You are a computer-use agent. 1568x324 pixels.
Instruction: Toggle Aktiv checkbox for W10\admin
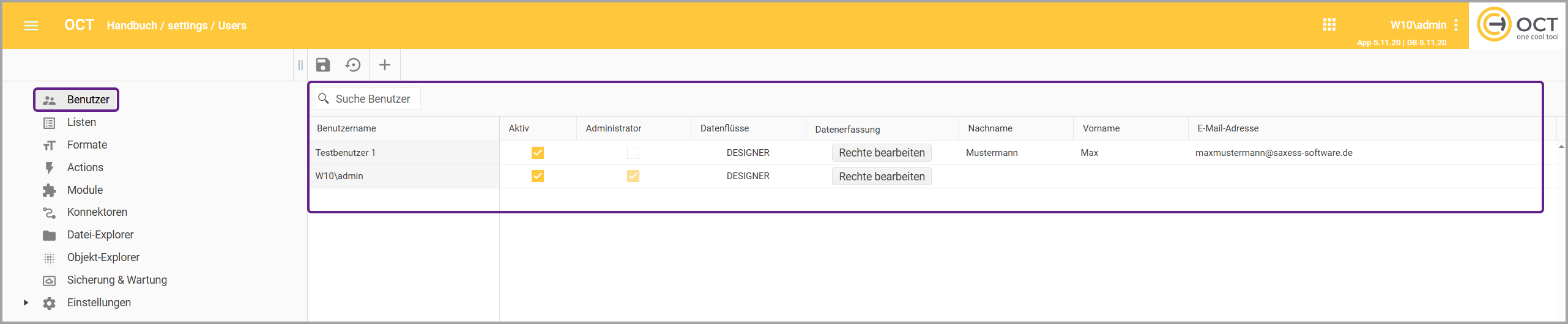538,176
